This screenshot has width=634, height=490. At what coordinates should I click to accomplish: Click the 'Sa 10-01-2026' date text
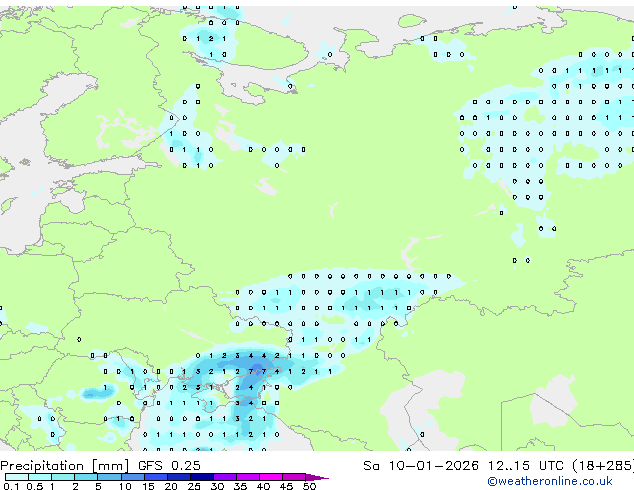pos(421,466)
